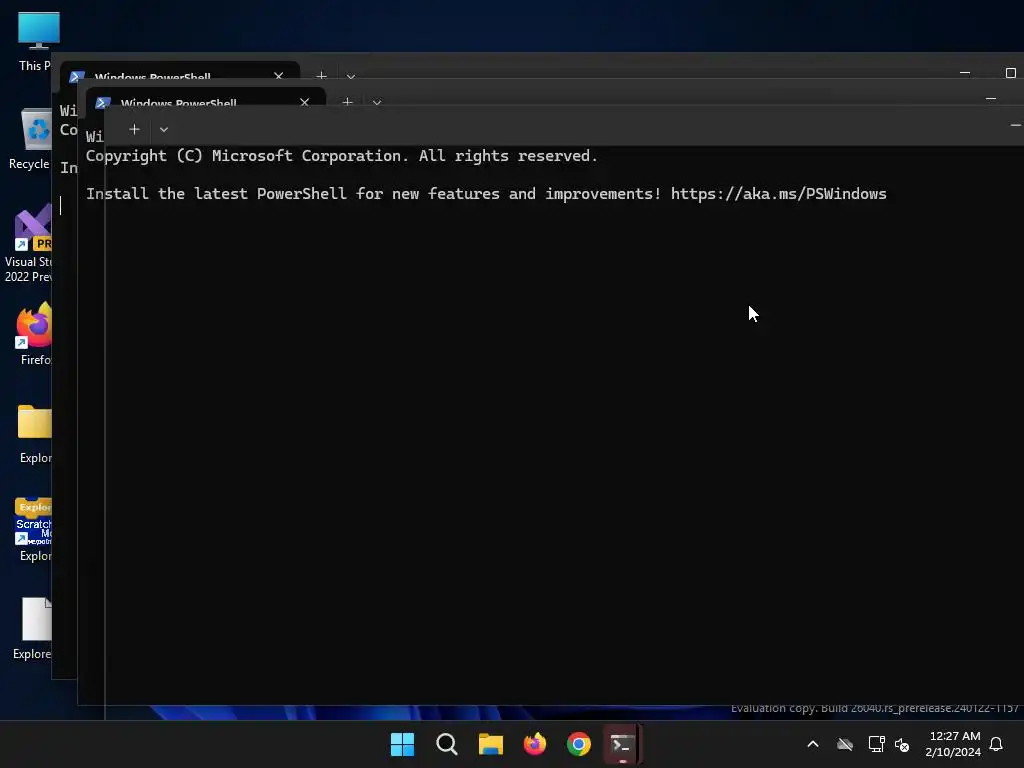The height and width of the screenshot is (768, 1024).
Task: Click the muted volume tray icon
Action: point(903,744)
